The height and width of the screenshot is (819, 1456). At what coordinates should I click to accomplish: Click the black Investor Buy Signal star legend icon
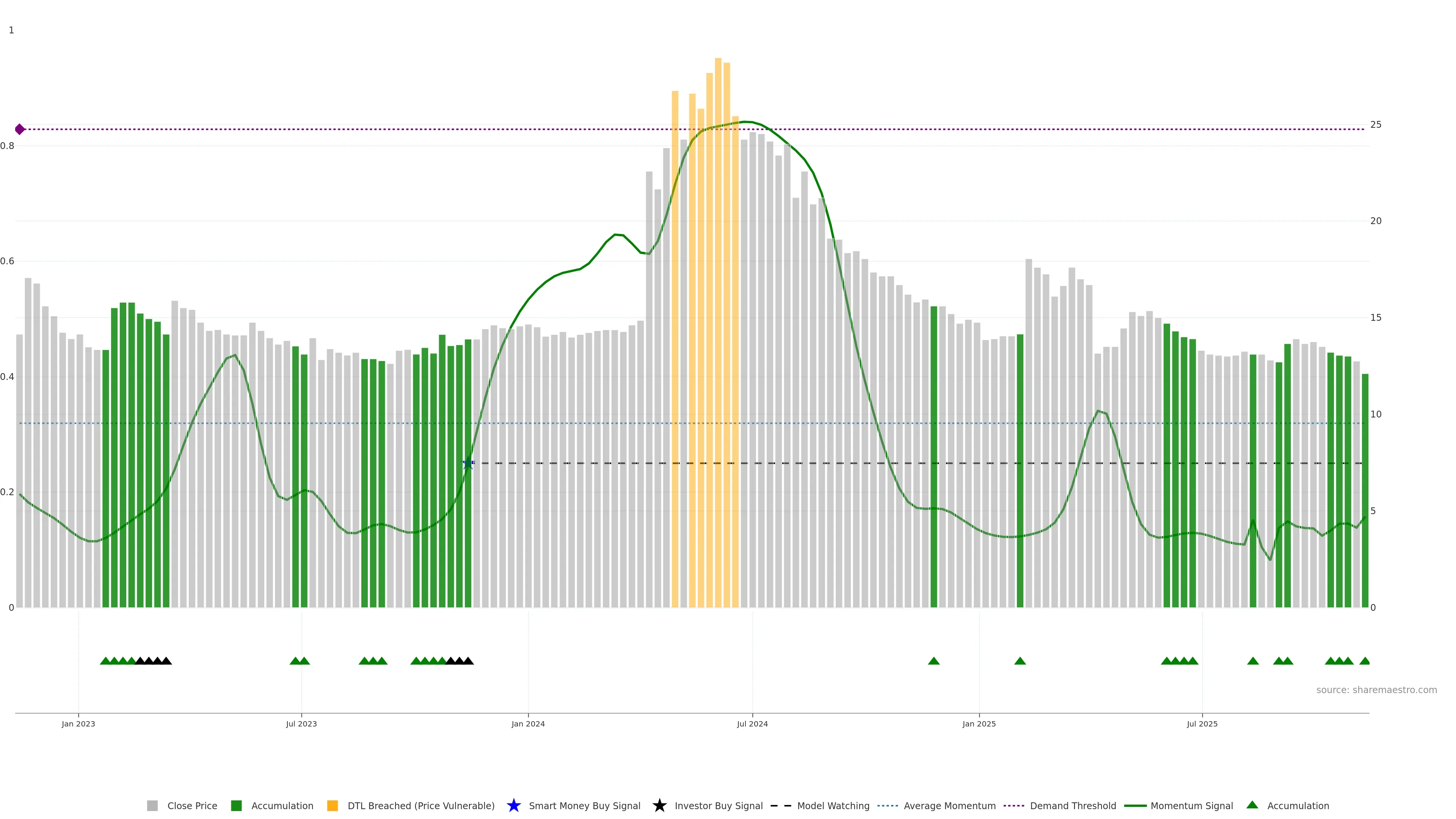(x=659, y=805)
